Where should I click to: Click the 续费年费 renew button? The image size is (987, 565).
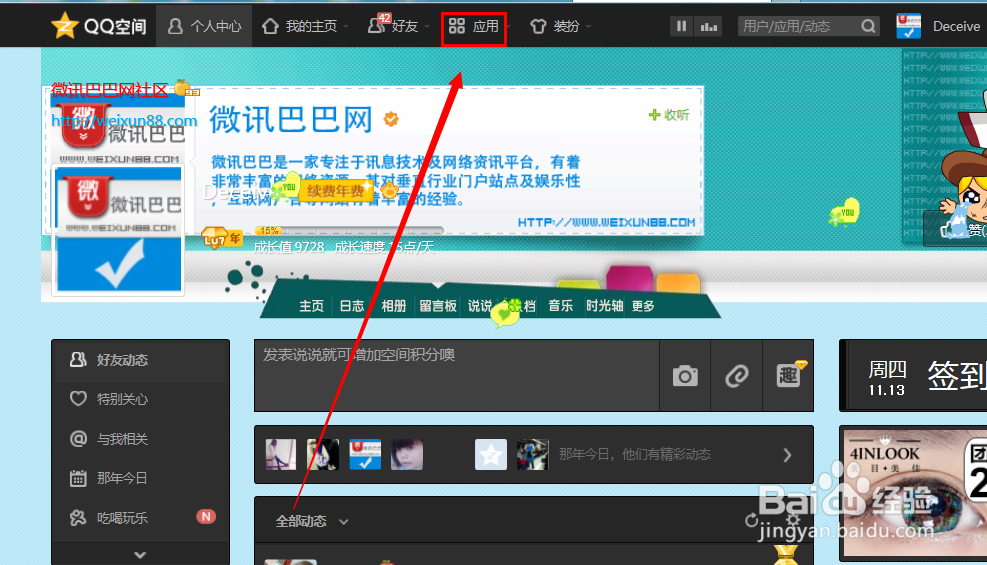click(x=335, y=190)
